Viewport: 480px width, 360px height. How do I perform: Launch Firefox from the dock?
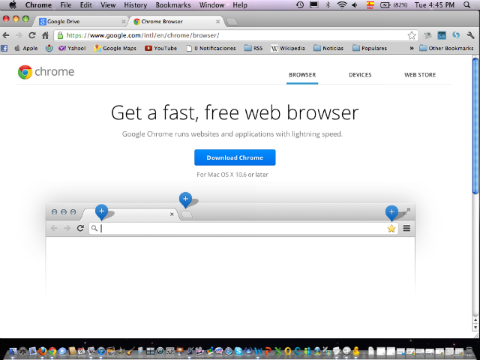[x=42, y=351]
